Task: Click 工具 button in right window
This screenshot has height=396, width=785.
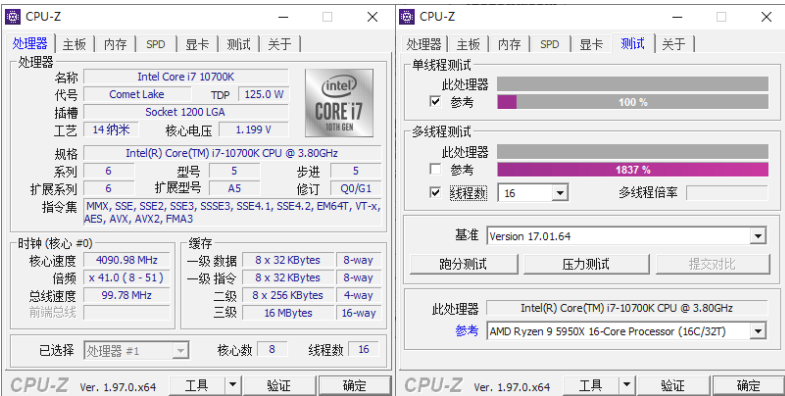Action: click(591, 385)
